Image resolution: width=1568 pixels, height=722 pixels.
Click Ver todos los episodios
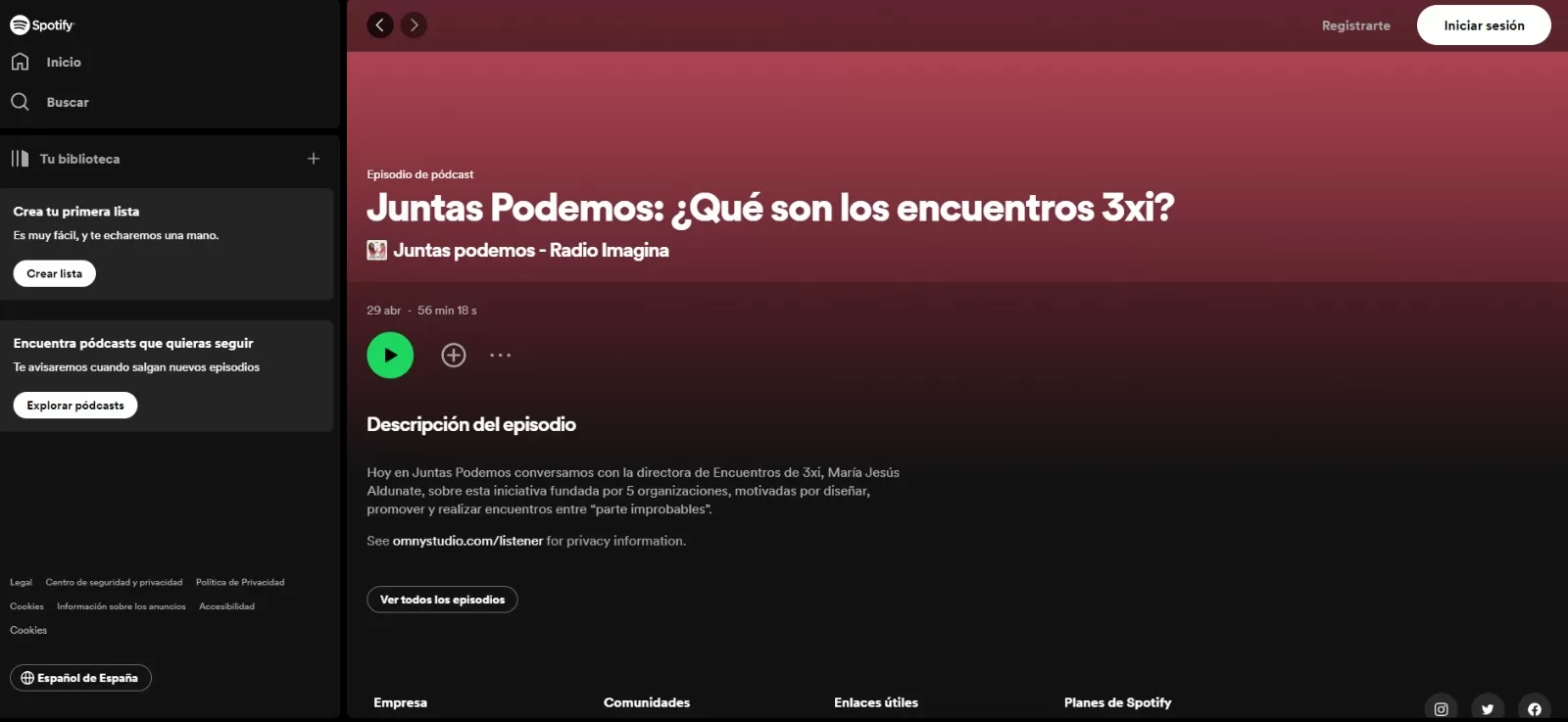click(442, 599)
